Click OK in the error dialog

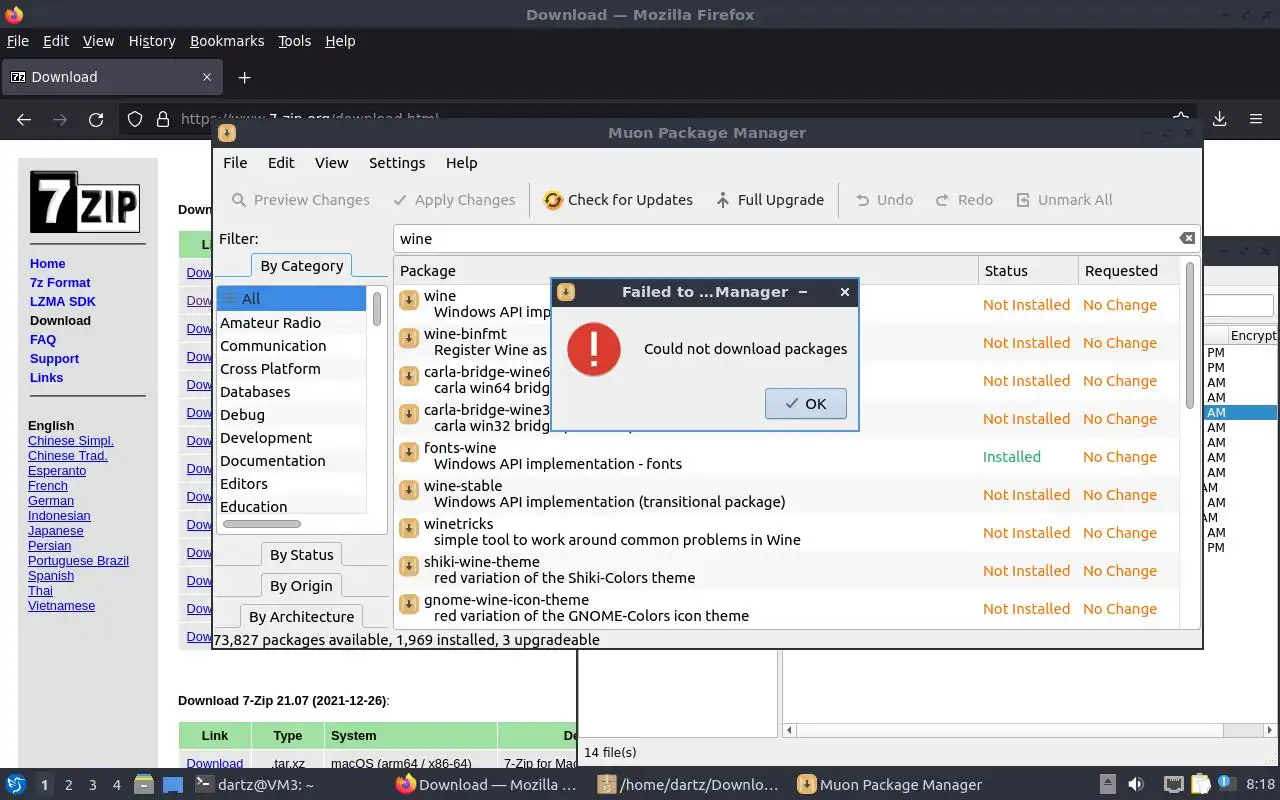[805, 404]
